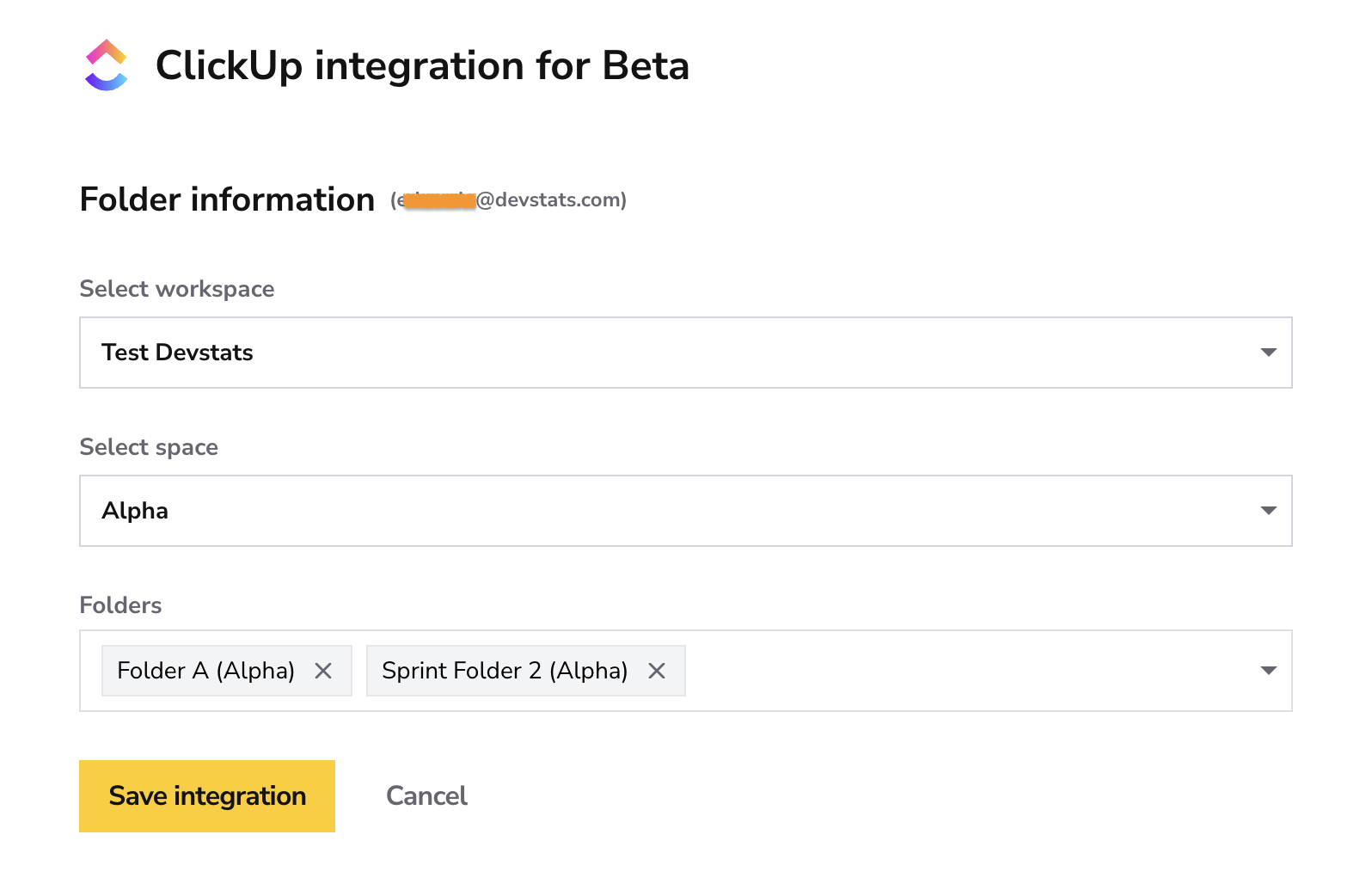Cancel the integration setup
This screenshot has height=896, width=1372.
point(426,796)
